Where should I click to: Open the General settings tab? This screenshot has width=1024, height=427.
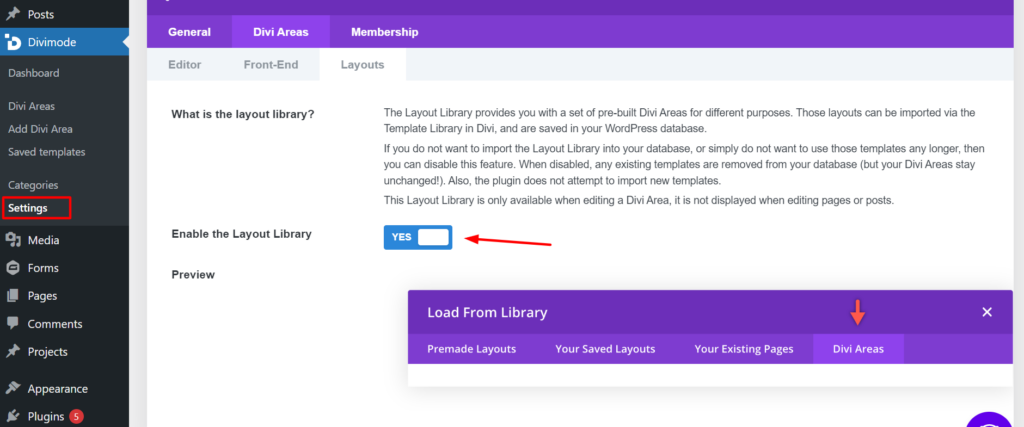click(189, 32)
